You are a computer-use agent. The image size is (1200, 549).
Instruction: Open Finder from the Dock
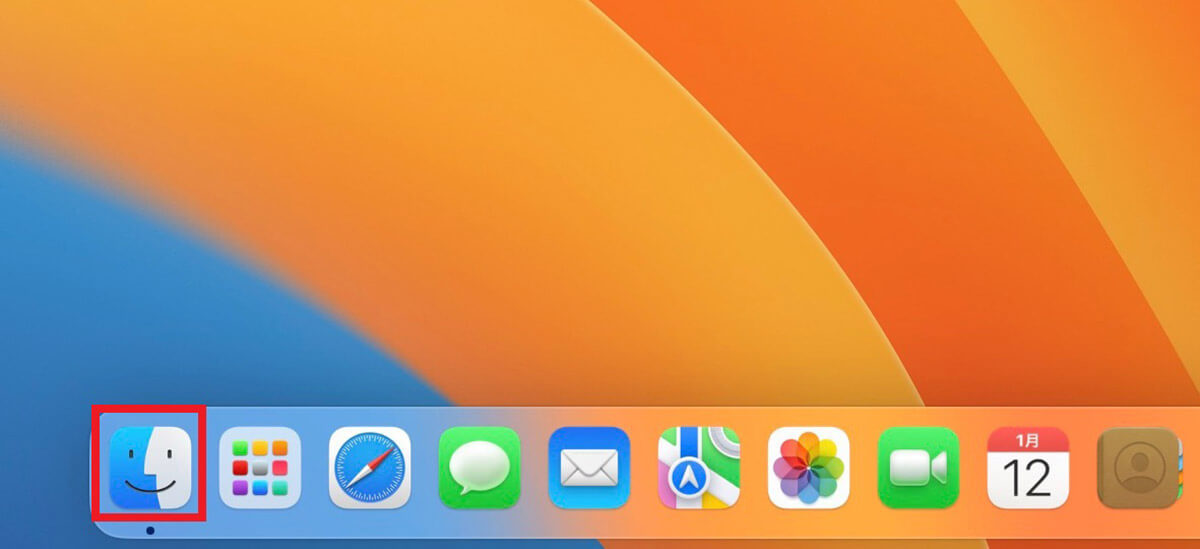pyautogui.click(x=150, y=468)
